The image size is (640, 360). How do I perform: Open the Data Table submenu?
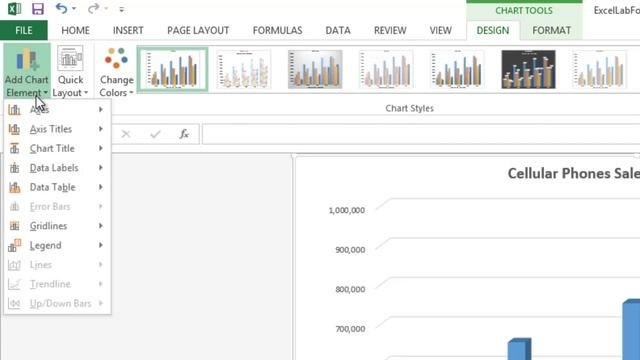pos(57,187)
